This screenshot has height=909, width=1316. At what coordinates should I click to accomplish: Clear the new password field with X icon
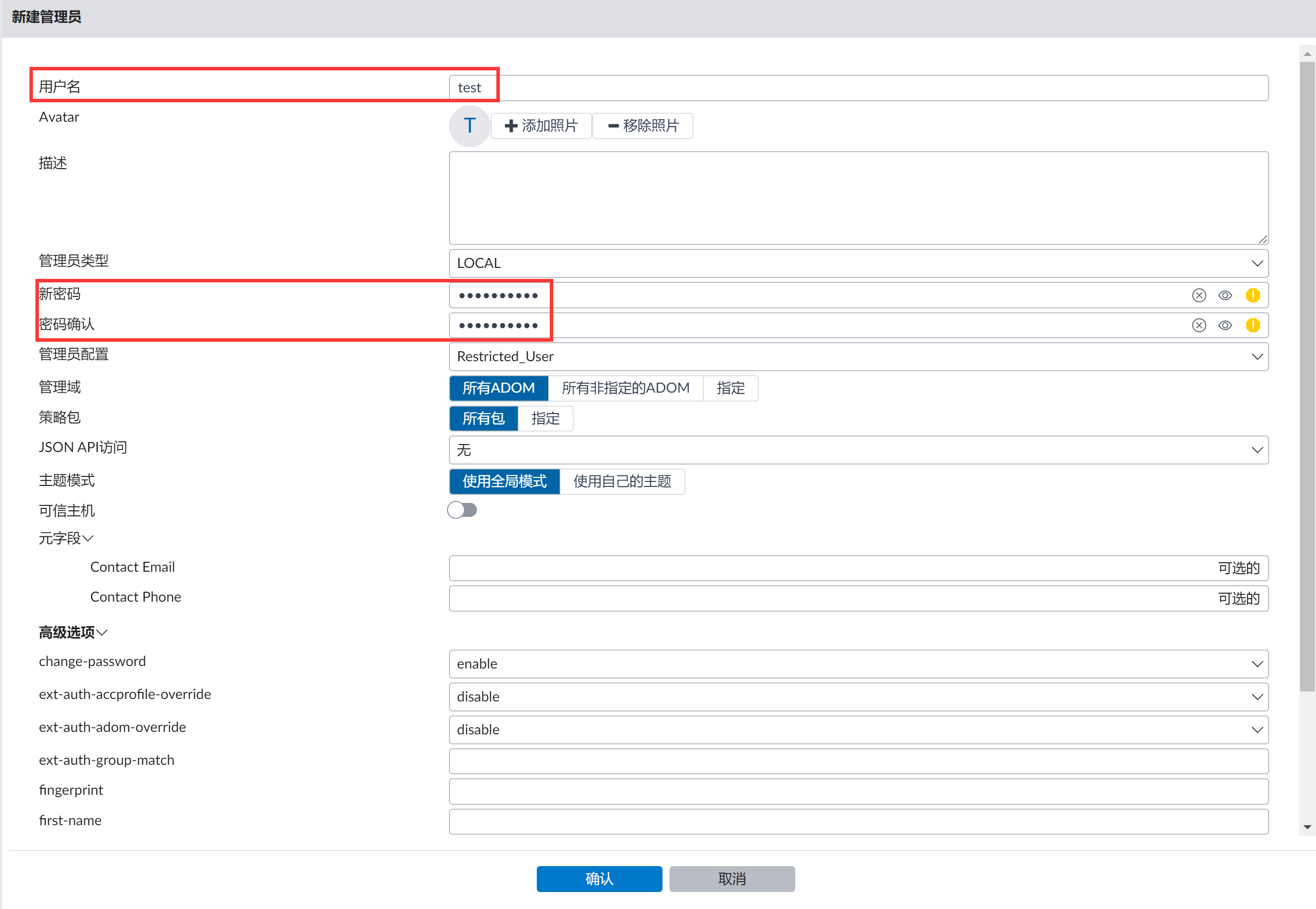coord(1199,295)
